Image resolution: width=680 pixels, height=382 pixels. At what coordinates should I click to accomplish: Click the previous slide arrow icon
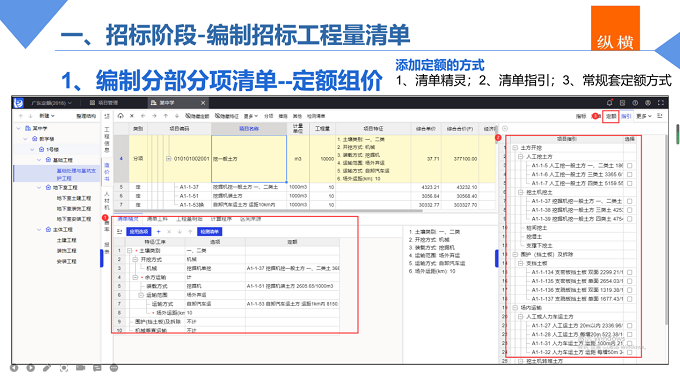pos(14,368)
